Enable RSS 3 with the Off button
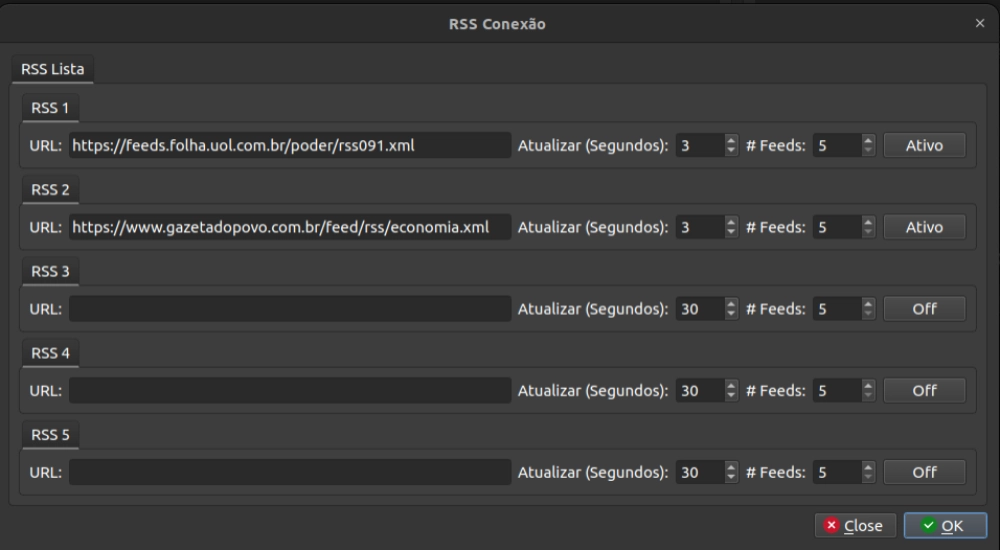1000x550 pixels. click(x=924, y=309)
